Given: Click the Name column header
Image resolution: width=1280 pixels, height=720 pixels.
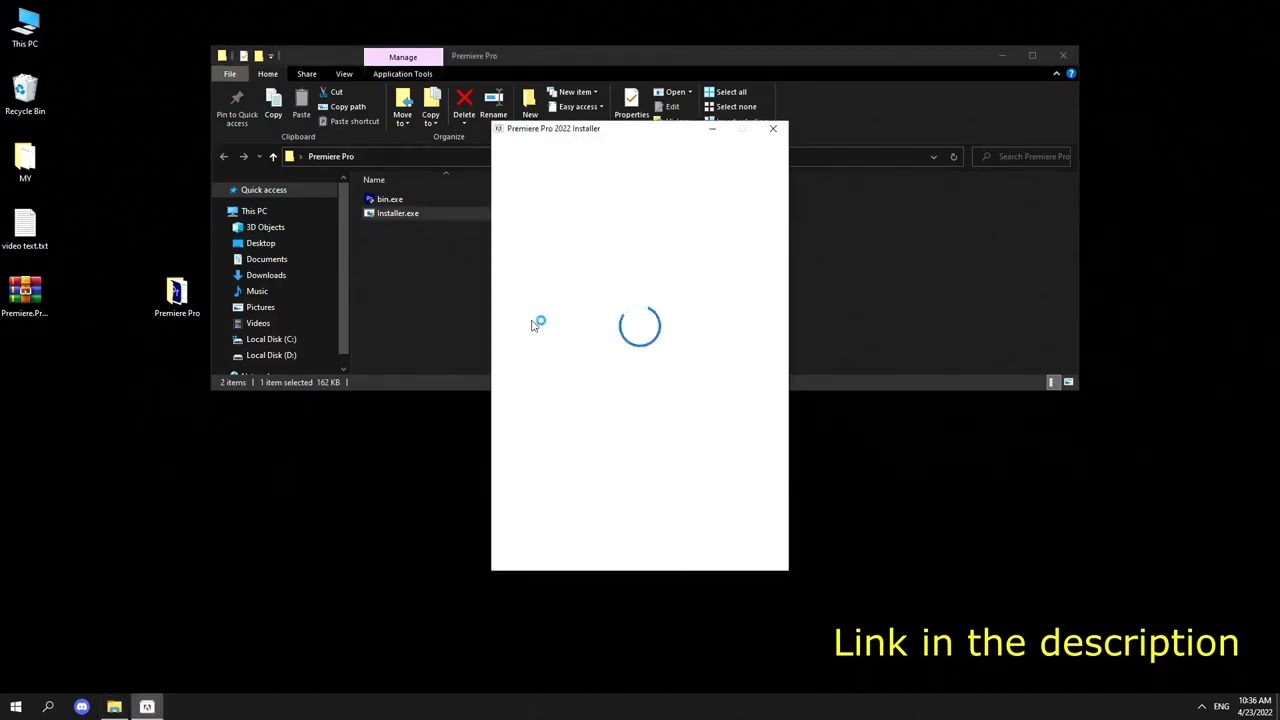Looking at the screenshot, I should (374, 180).
